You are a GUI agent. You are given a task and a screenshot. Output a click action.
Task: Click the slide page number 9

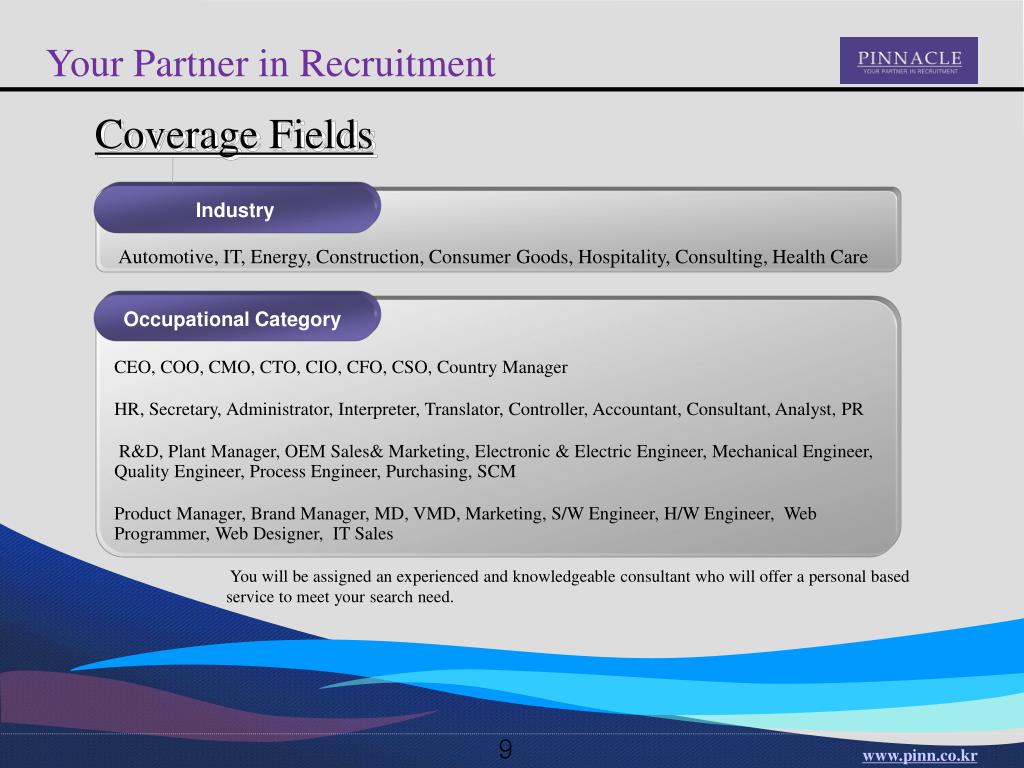pyautogui.click(x=505, y=749)
